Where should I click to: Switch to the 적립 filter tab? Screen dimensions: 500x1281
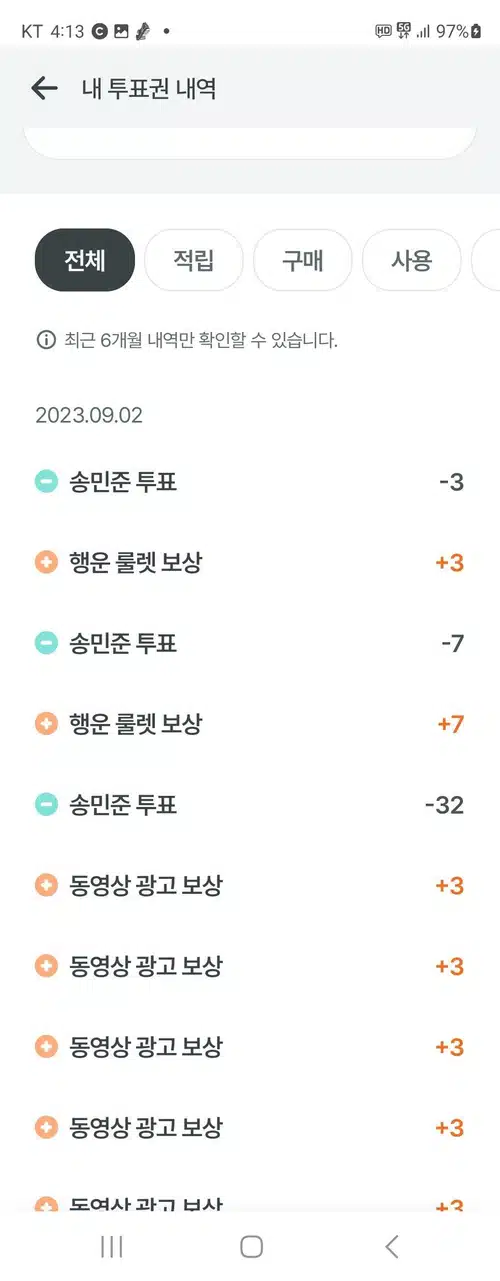[194, 260]
